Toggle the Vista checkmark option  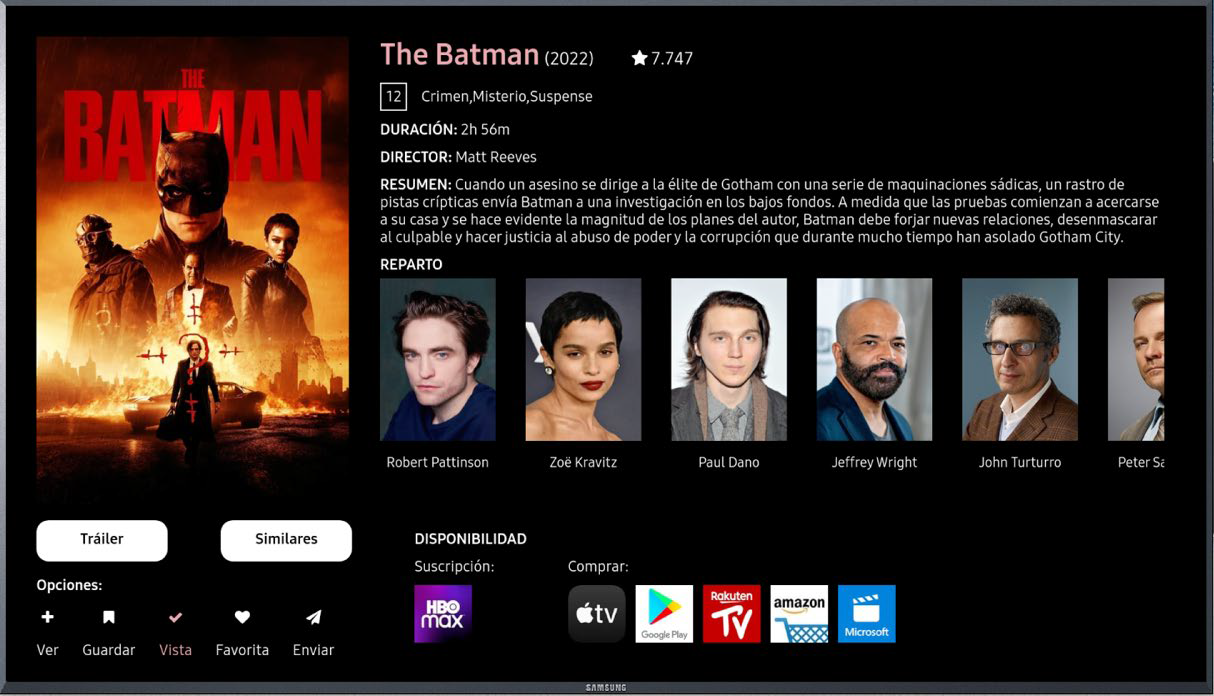[175, 617]
